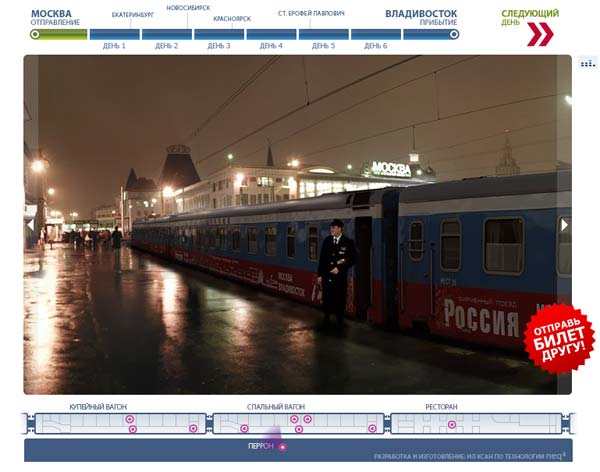Jump to День 6 timeline segment

[x=376, y=34]
